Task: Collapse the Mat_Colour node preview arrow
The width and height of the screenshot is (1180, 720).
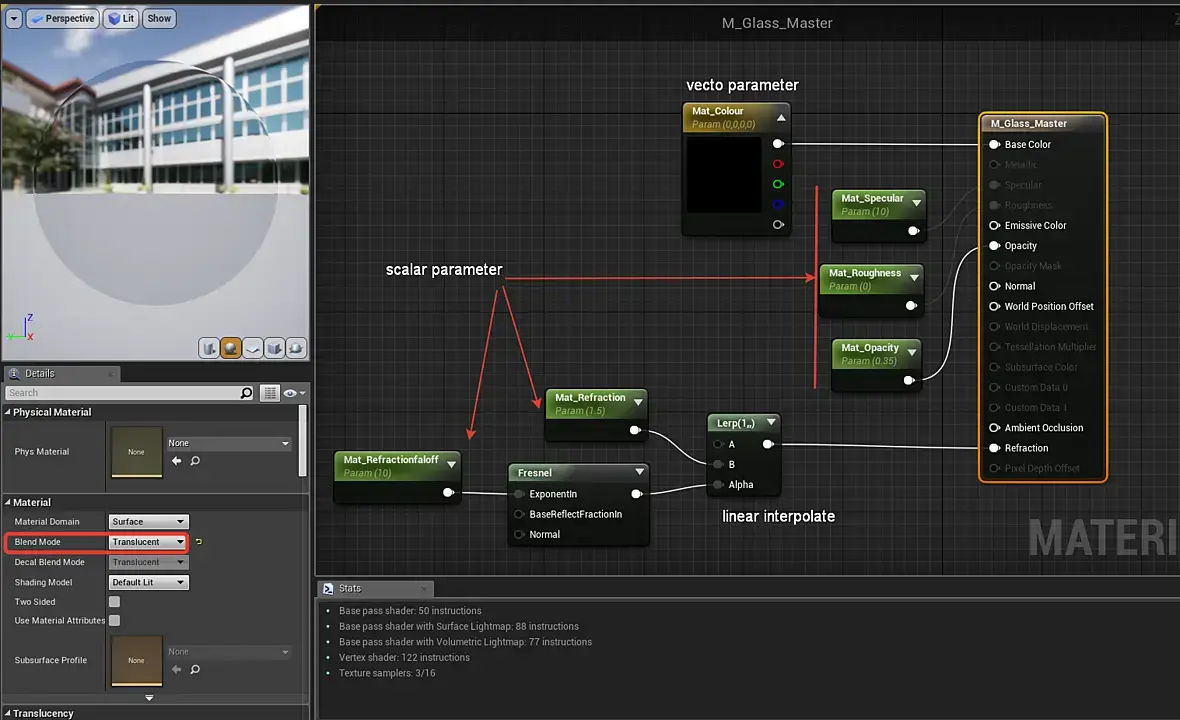Action: click(x=781, y=117)
